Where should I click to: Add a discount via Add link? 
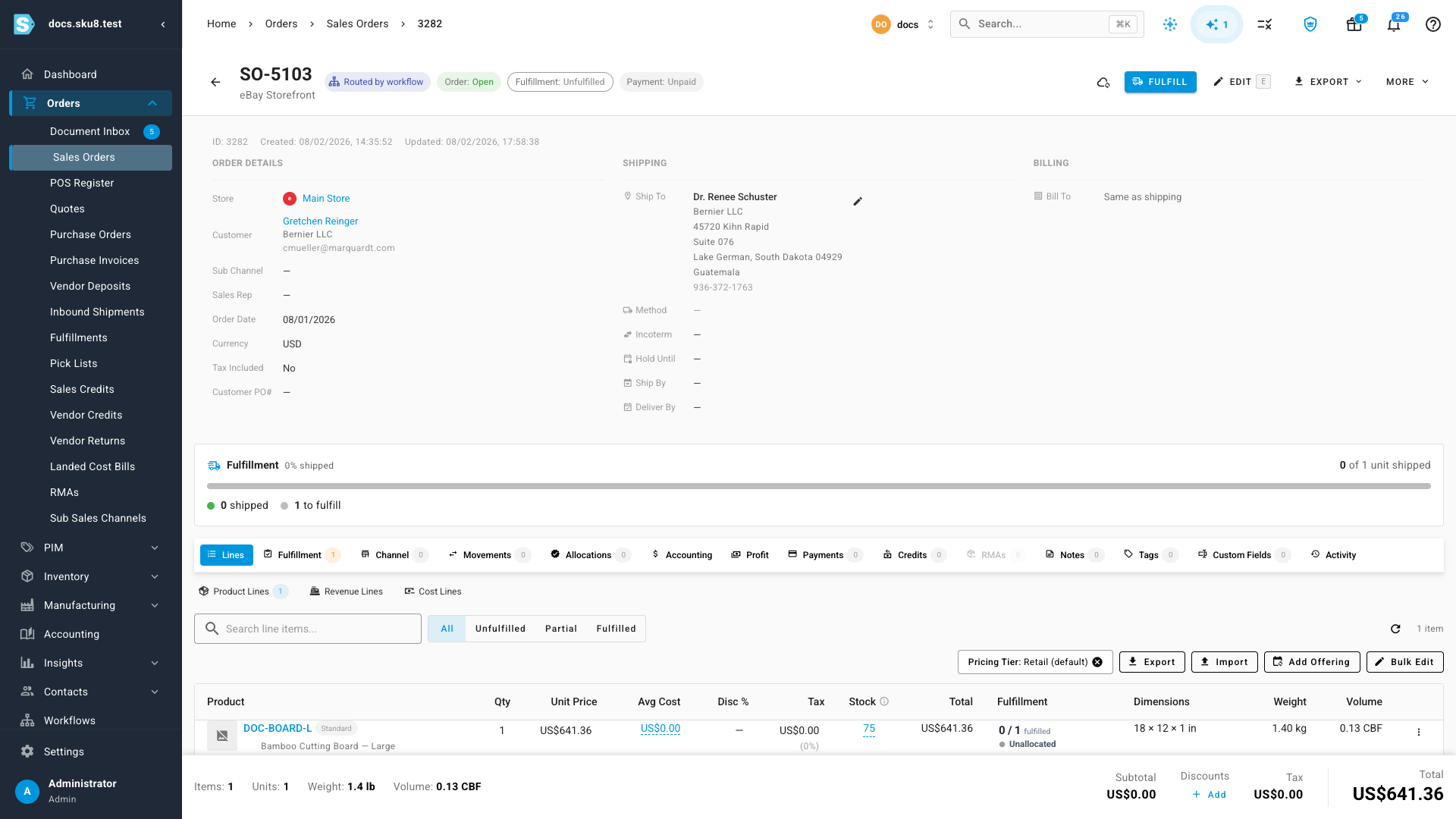pos(1209,795)
